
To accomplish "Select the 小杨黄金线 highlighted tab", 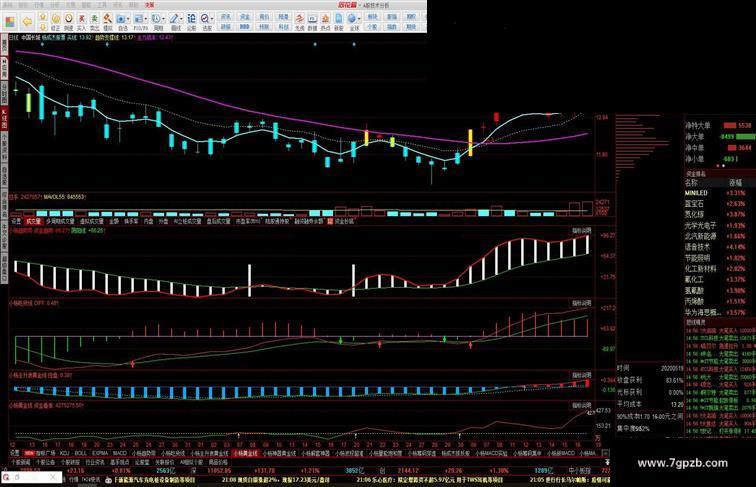I will (245, 453).
